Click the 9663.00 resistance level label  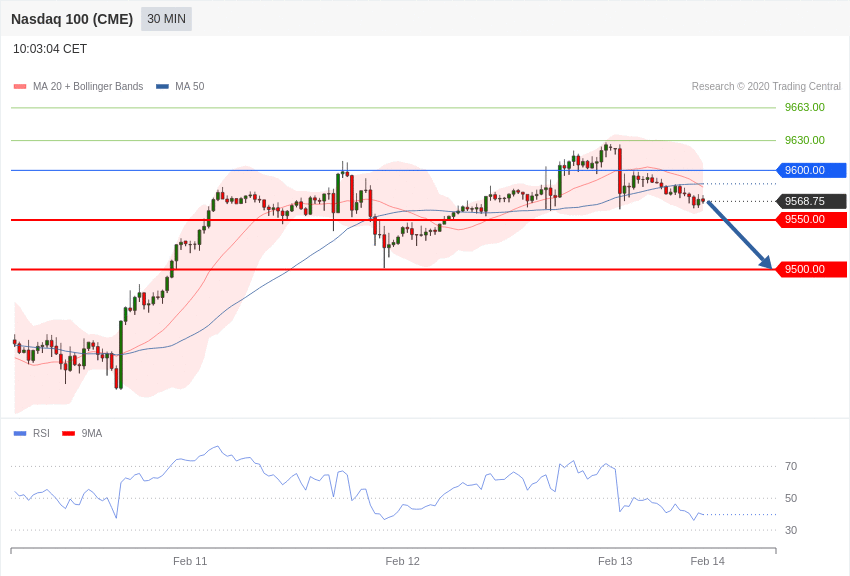(804, 107)
